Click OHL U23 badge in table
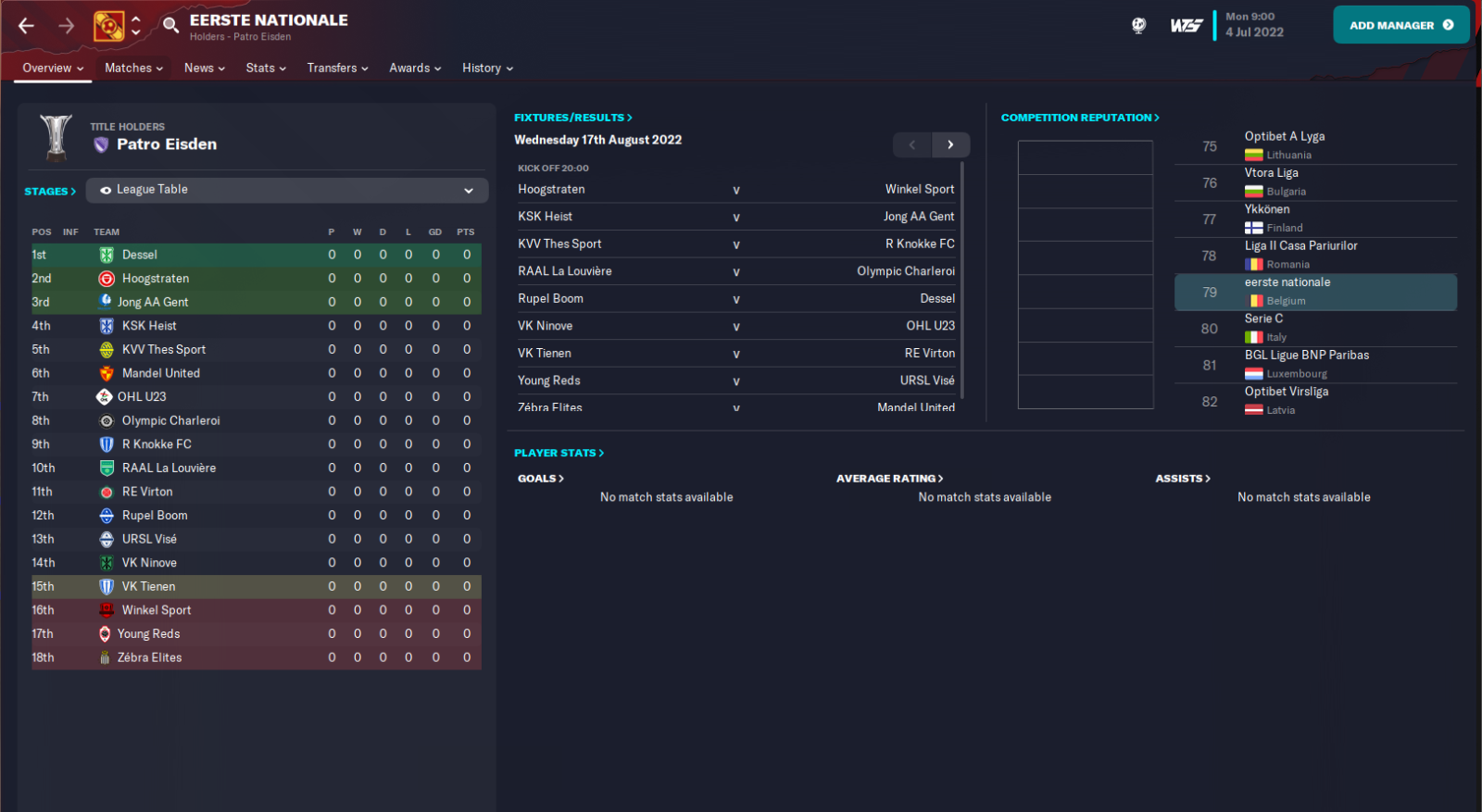This screenshot has height=812, width=1482. pos(105,397)
